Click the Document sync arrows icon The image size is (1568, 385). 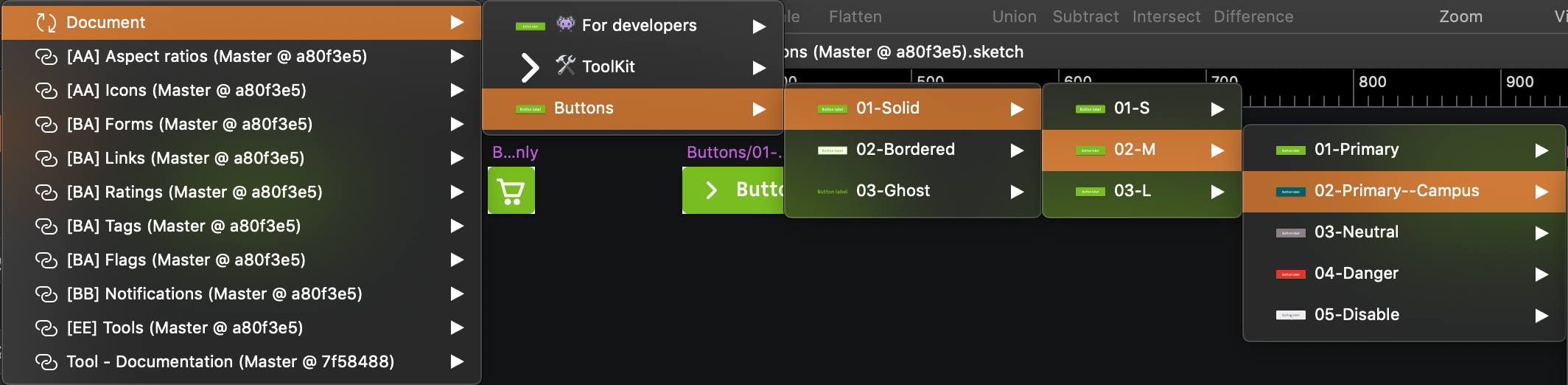point(46,23)
